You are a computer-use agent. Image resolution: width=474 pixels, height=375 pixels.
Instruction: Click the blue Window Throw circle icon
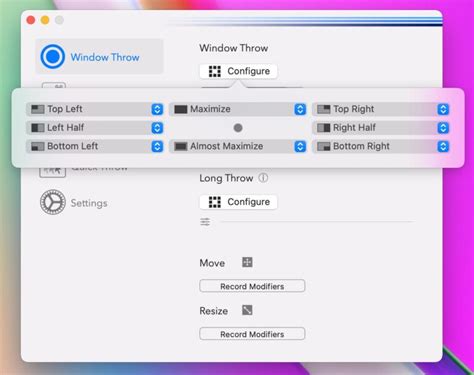coord(53,57)
